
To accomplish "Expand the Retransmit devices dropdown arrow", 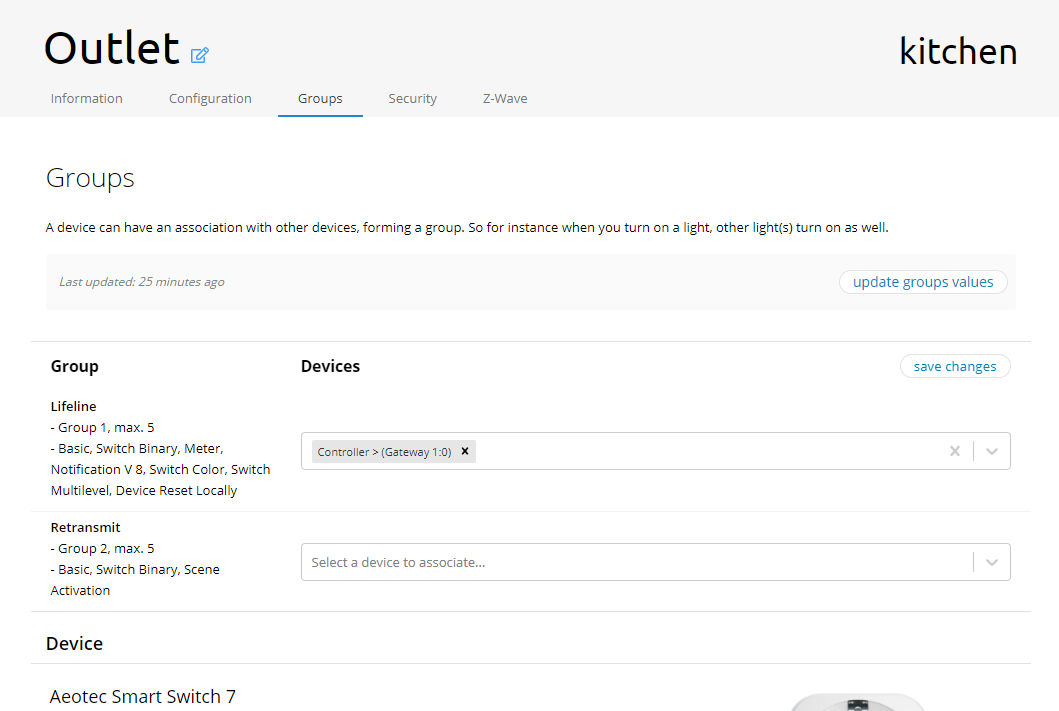I will 992,562.
